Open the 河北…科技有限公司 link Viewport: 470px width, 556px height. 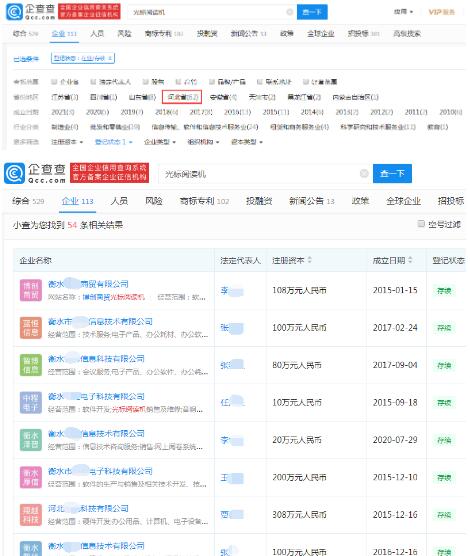click(88, 508)
